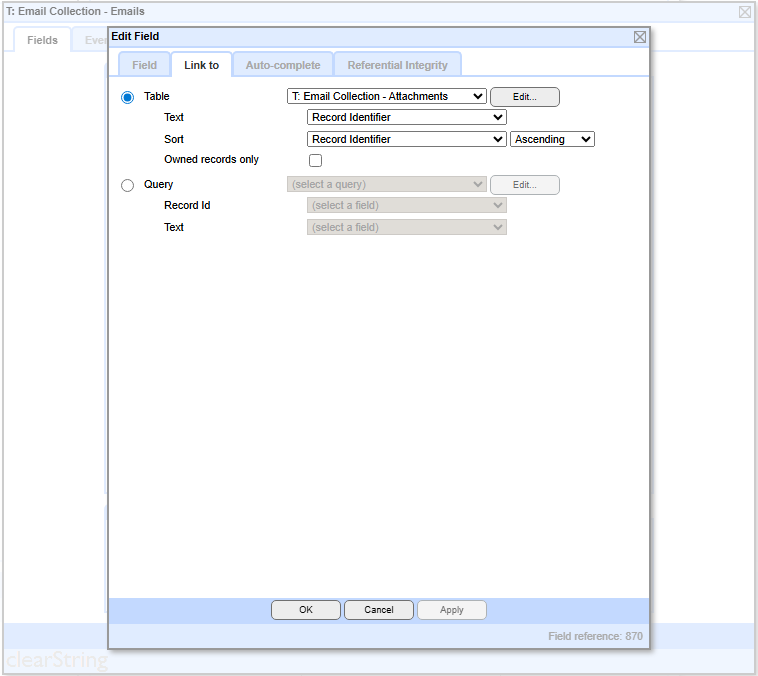Enable the Owned records only checkbox

click(x=315, y=160)
